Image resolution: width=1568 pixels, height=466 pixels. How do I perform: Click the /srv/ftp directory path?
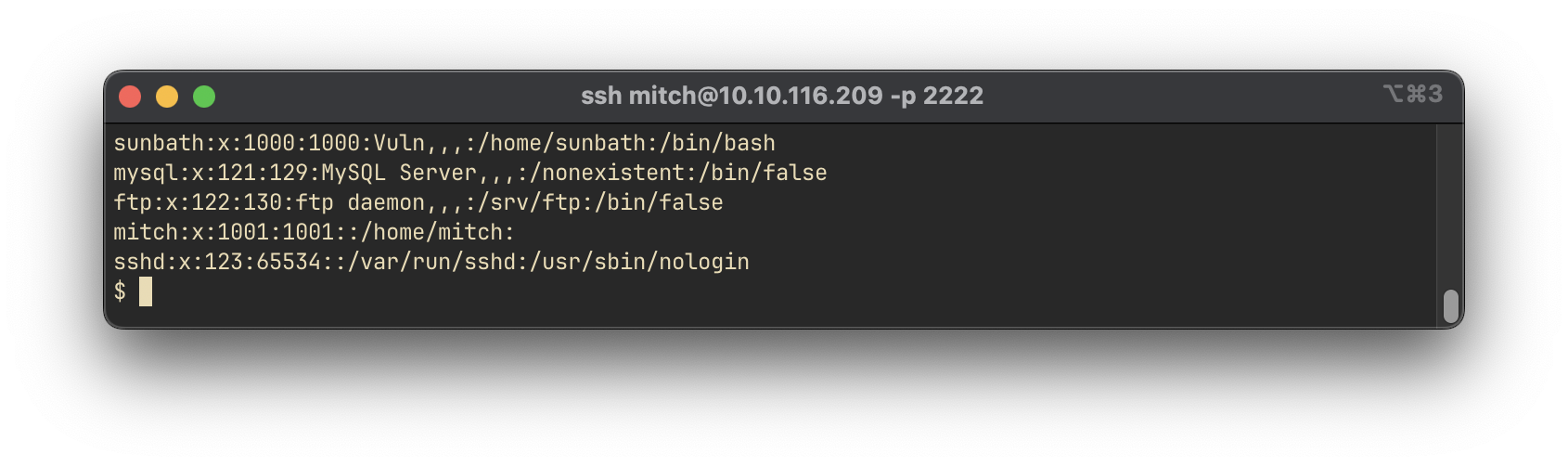click(529, 202)
